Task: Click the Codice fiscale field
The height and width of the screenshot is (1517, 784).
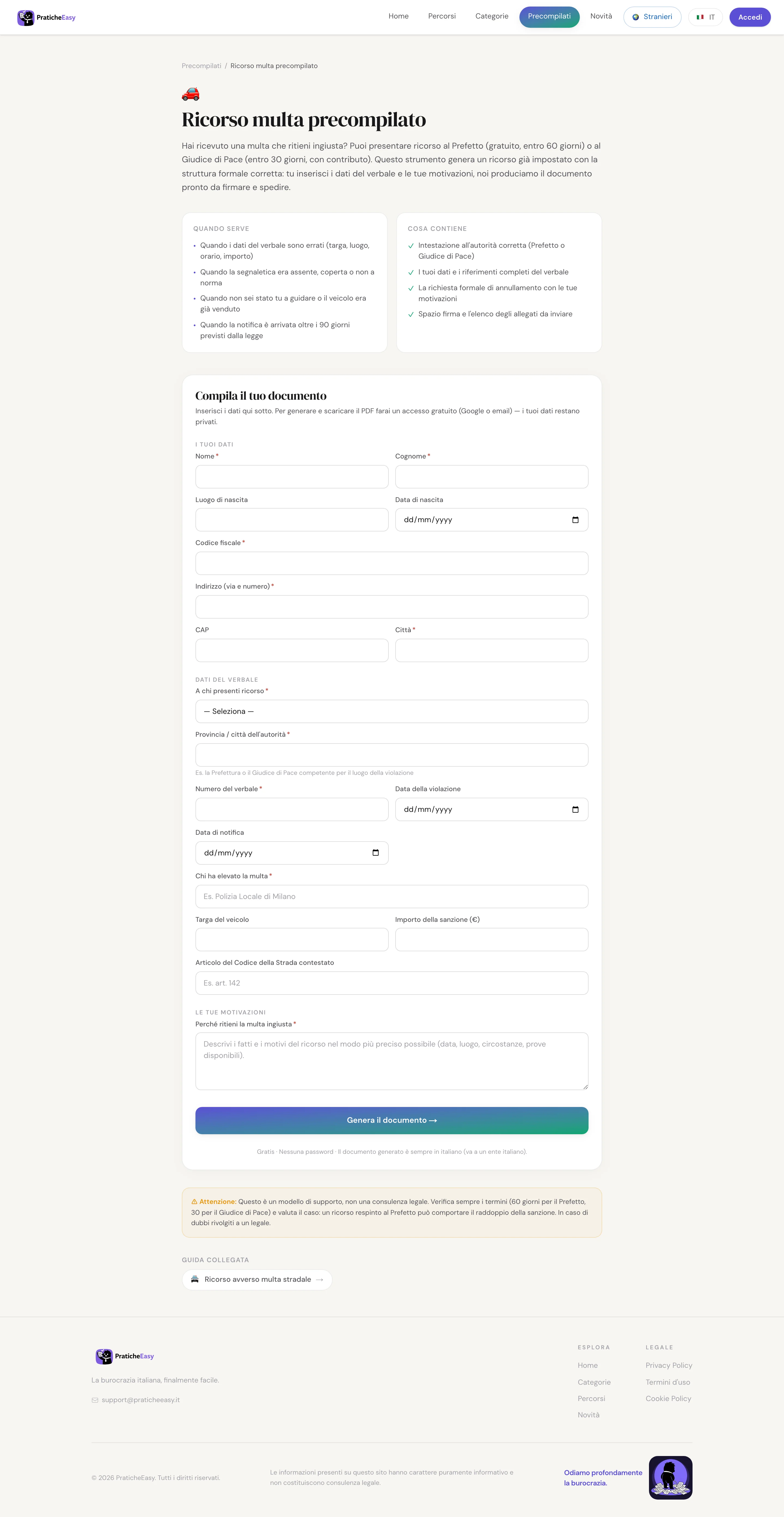Action: [x=392, y=564]
